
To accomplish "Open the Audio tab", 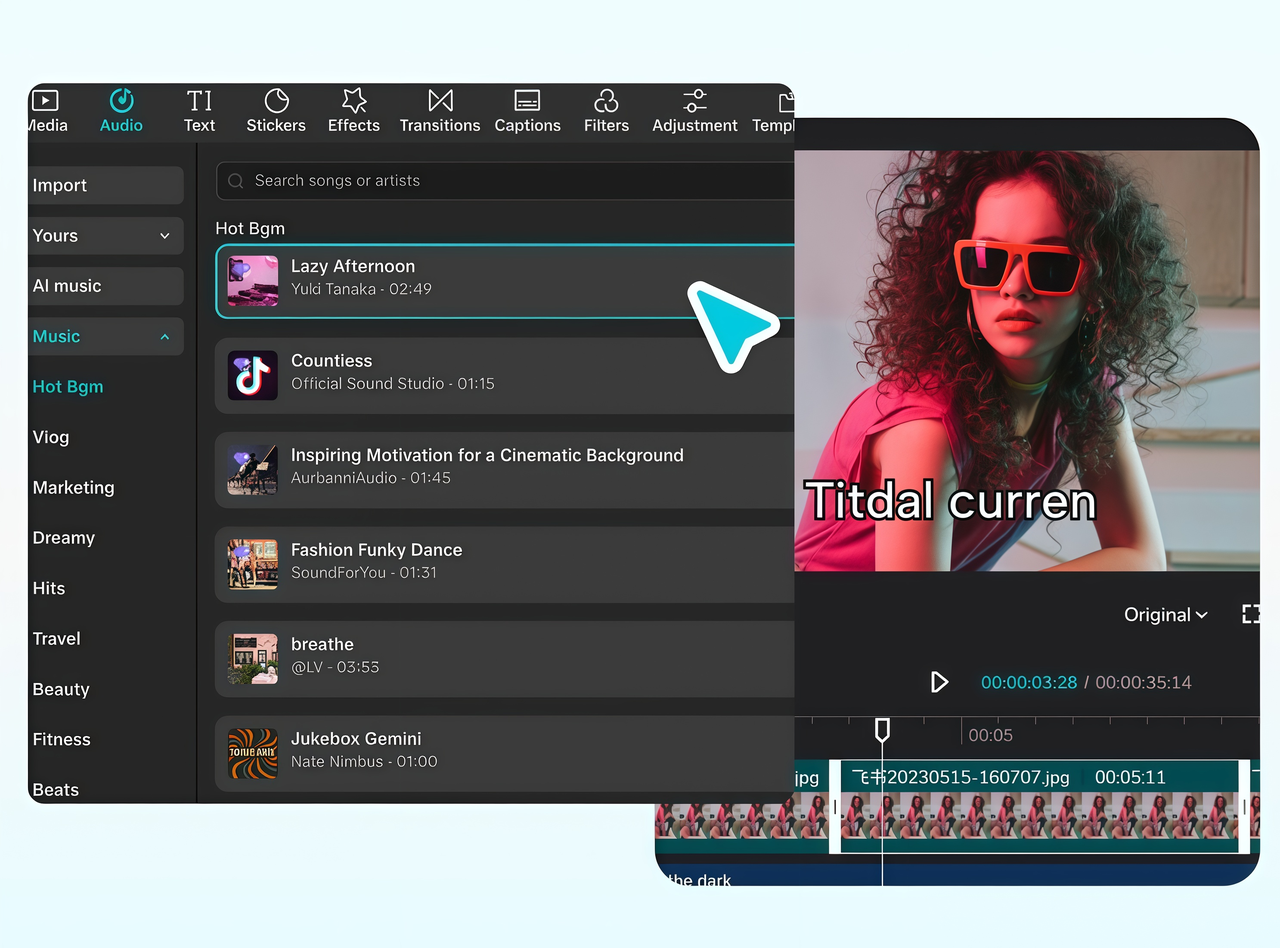I will coord(121,111).
